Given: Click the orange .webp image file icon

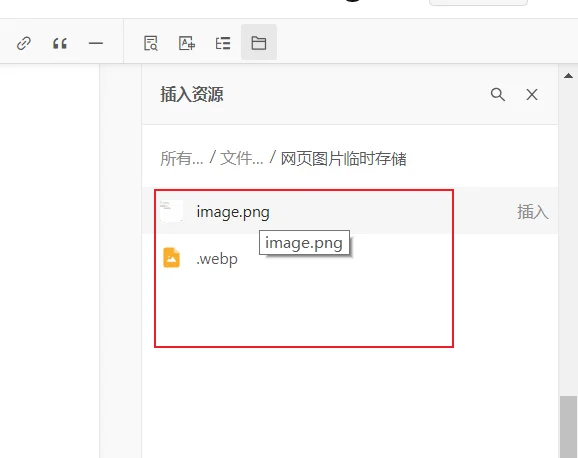Looking at the screenshot, I should click(171, 257).
